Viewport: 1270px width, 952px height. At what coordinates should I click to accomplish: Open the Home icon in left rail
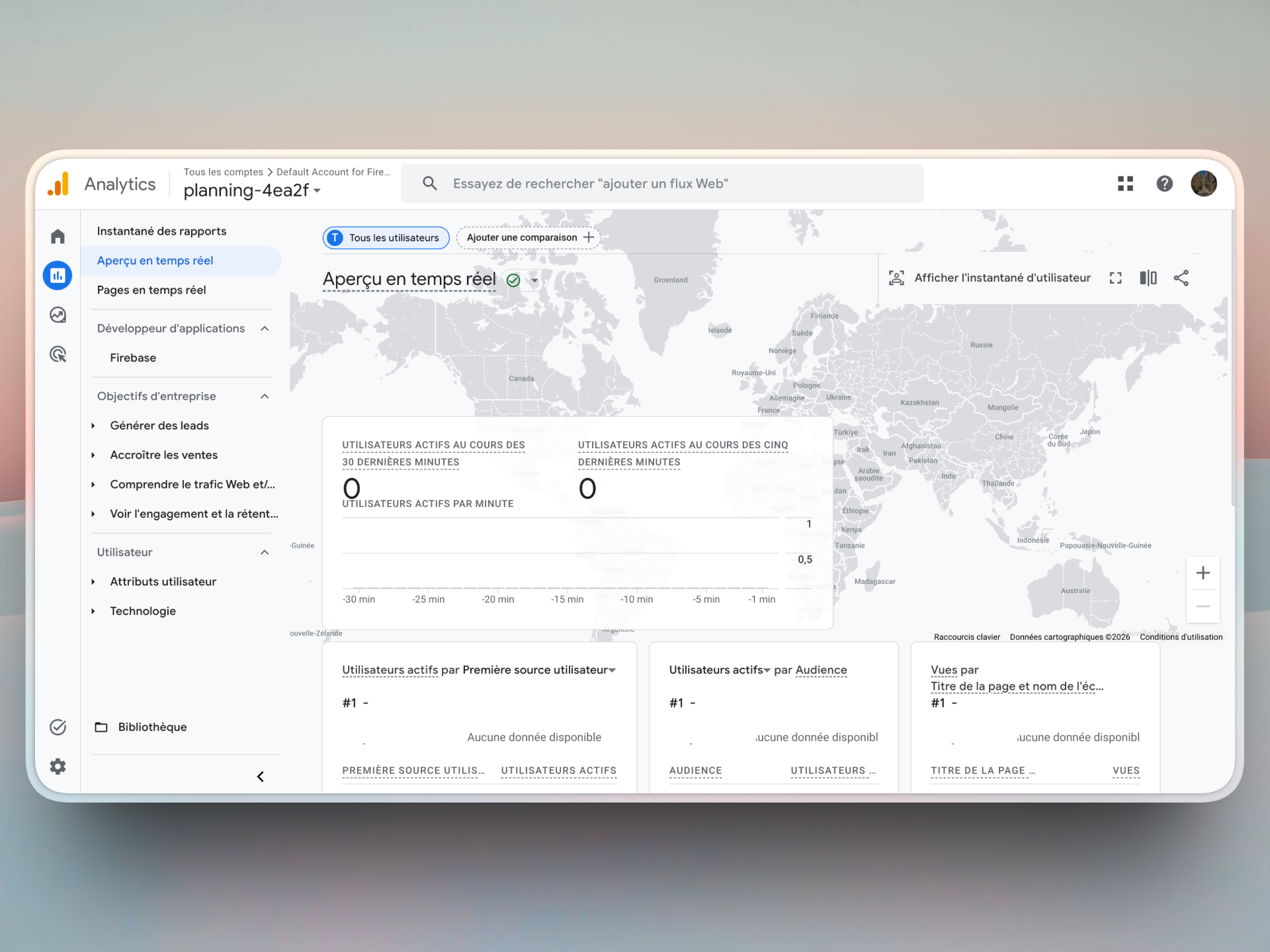pyautogui.click(x=58, y=236)
